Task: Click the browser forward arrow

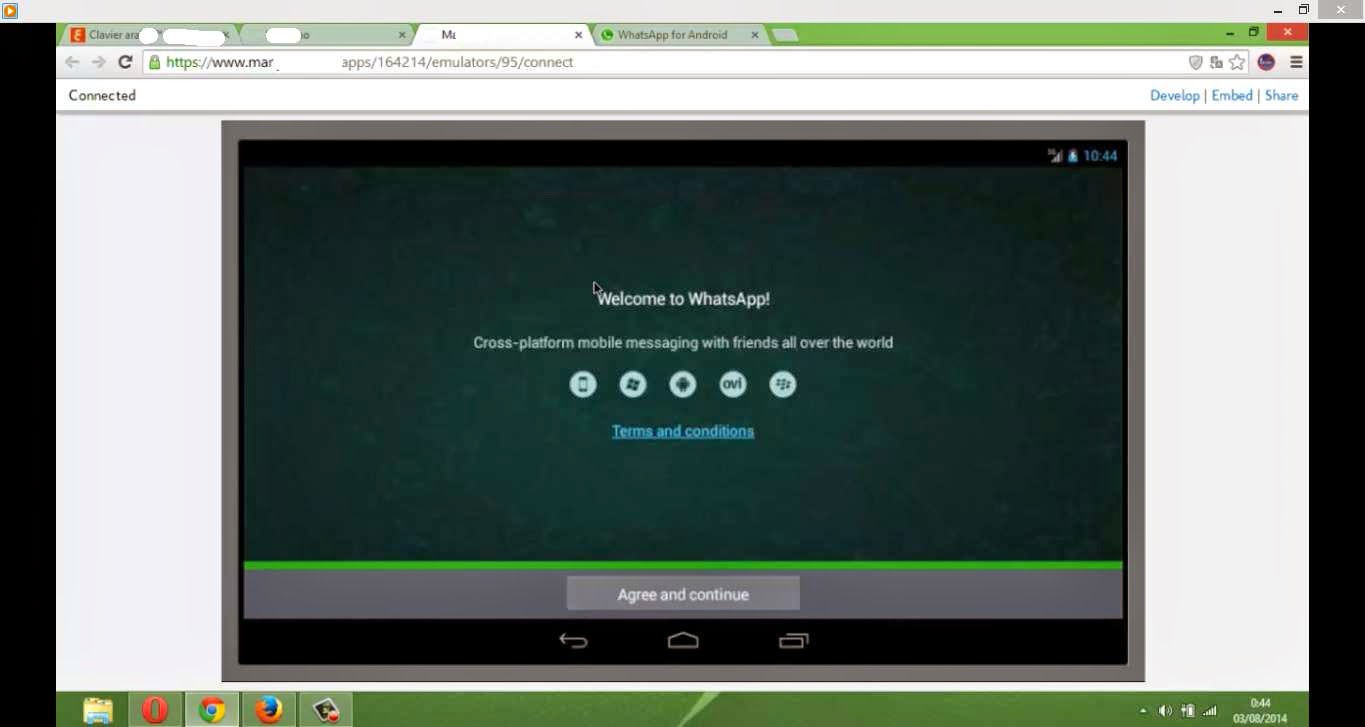Action: [x=98, y=62]
